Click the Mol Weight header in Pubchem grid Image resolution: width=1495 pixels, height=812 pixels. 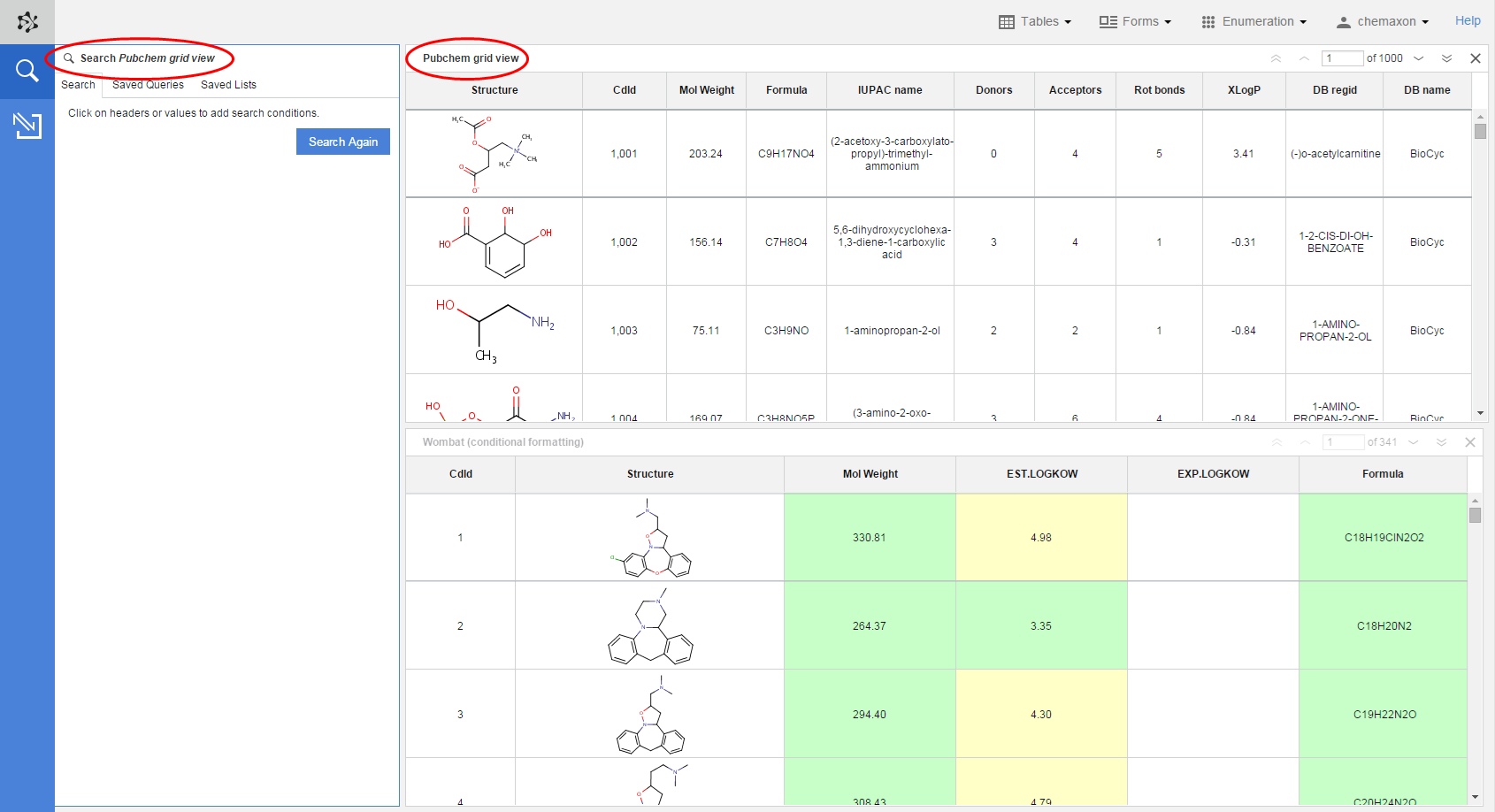[x=706, y=90]
